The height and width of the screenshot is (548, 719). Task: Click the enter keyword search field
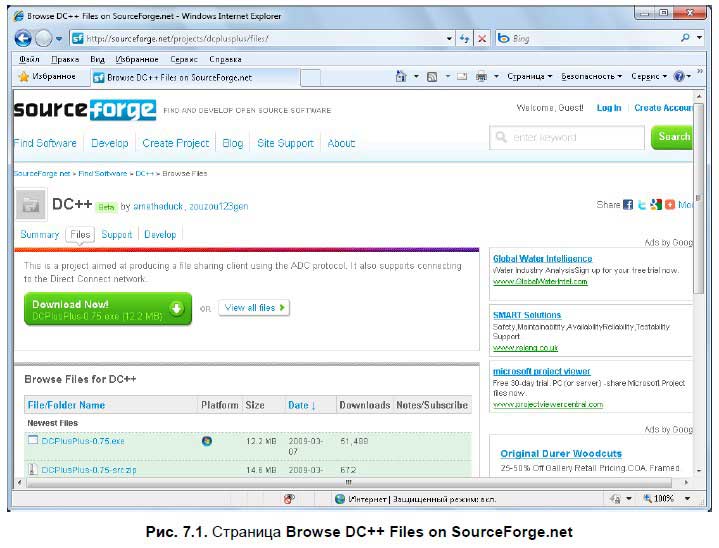[567, 137]
